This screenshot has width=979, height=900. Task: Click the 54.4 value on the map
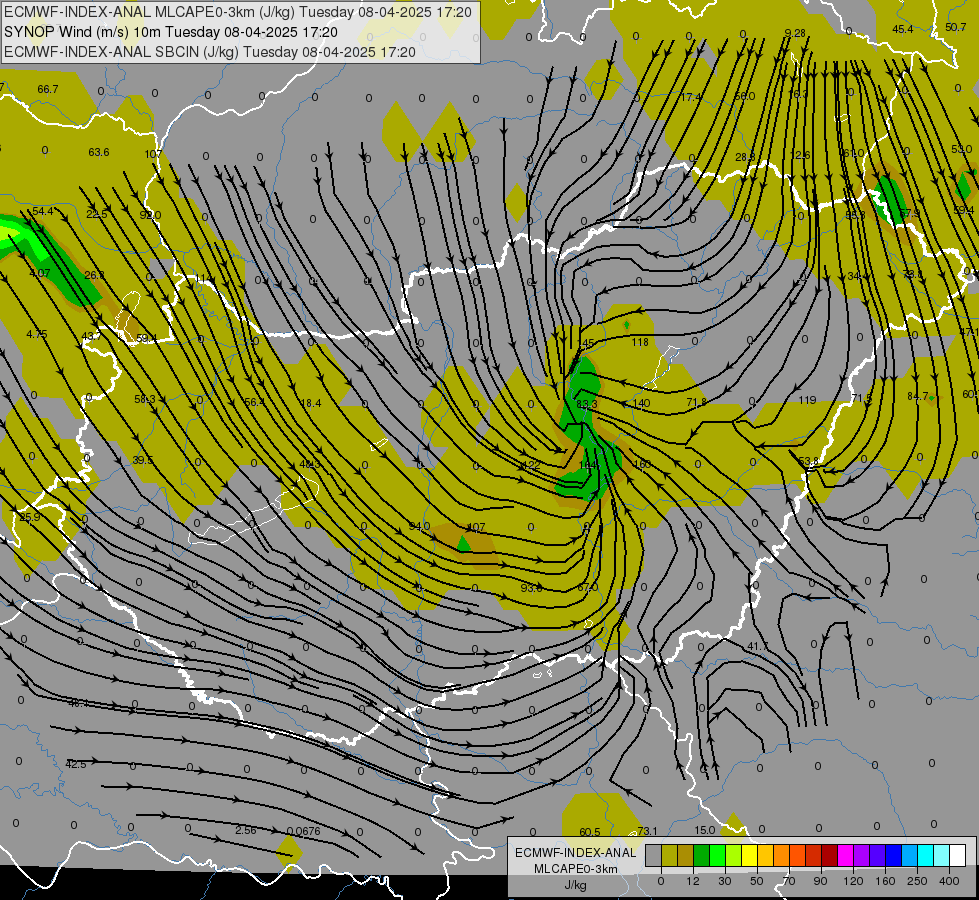[42, 212]
